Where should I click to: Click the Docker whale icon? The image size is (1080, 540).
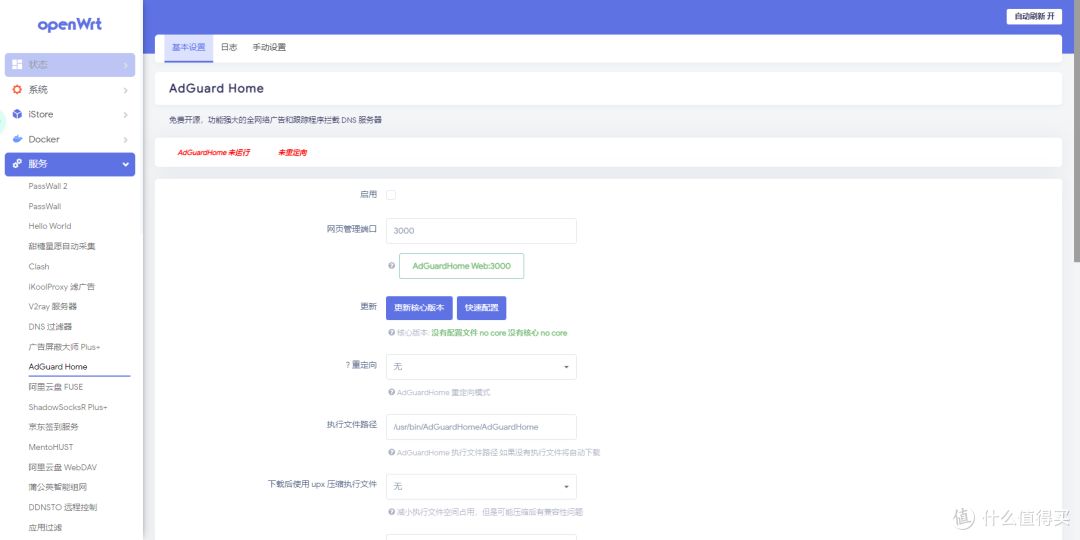[x=18, y=139]
